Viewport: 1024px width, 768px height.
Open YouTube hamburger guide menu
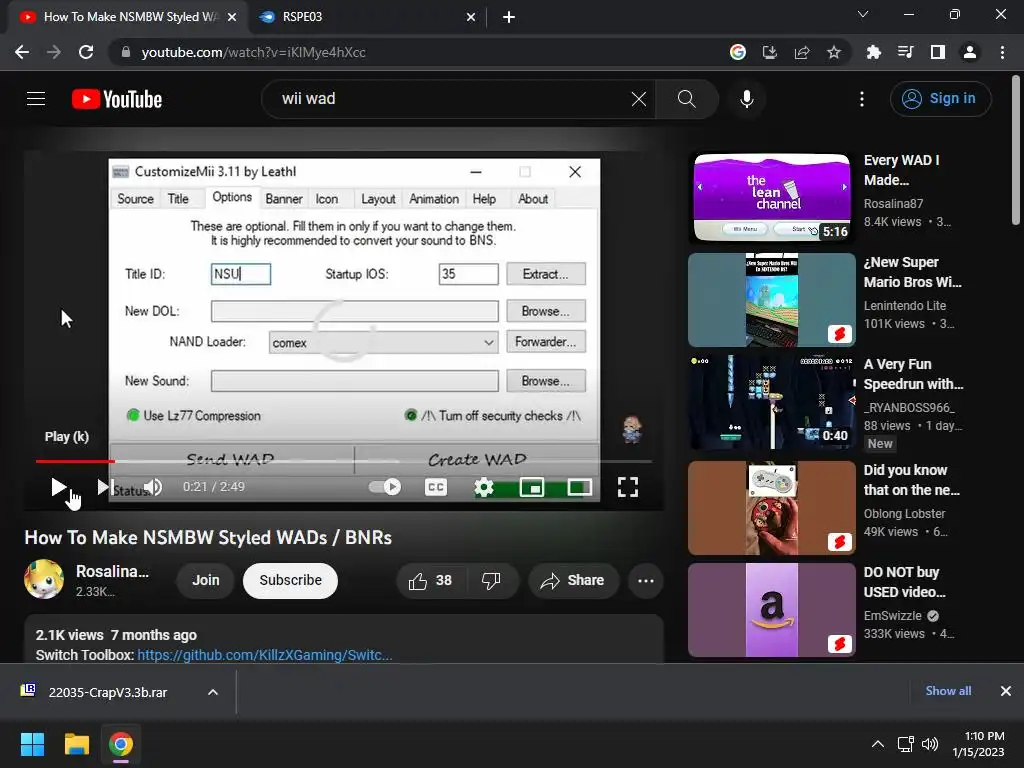pyautogui.click(x=36, y=99)
